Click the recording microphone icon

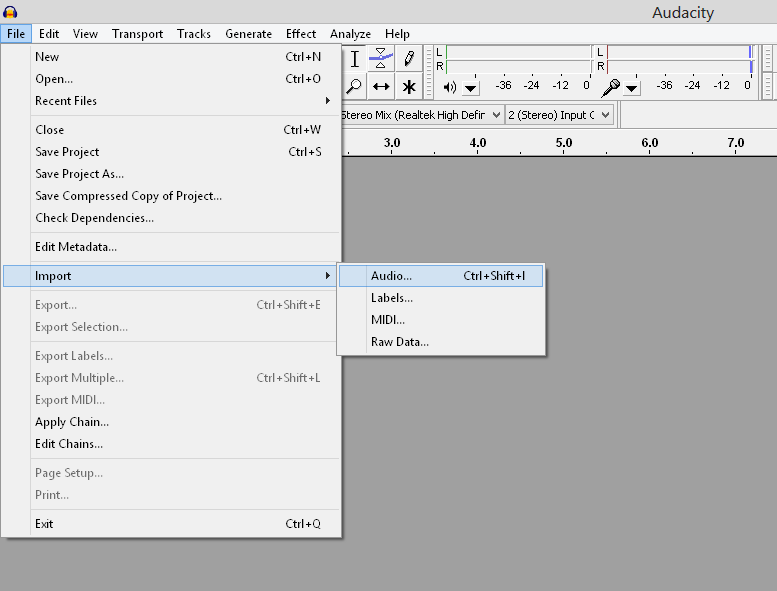(x=610, y=88)
